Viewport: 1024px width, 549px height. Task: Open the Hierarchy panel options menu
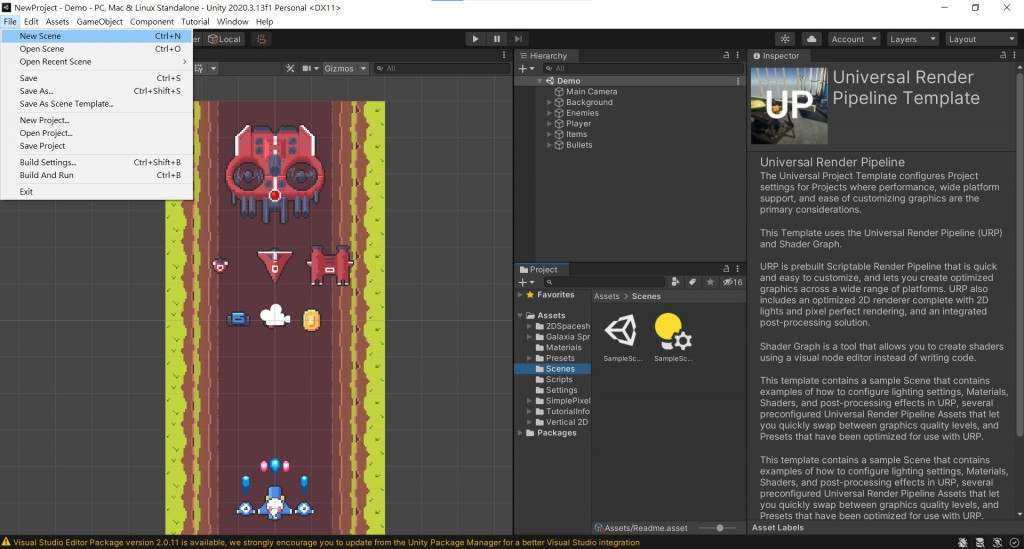pos(738,55)
